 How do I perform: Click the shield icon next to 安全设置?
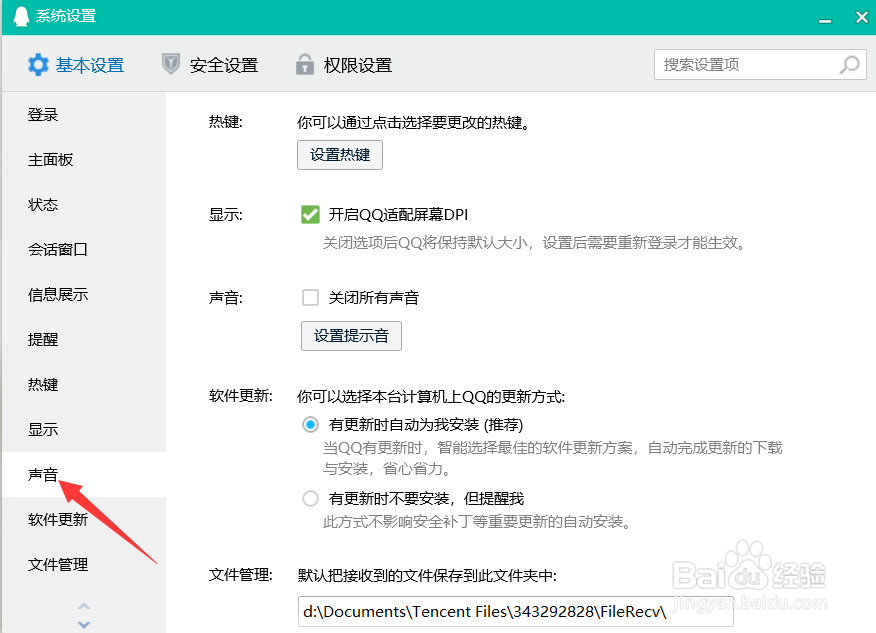click(x=170, y=64)
